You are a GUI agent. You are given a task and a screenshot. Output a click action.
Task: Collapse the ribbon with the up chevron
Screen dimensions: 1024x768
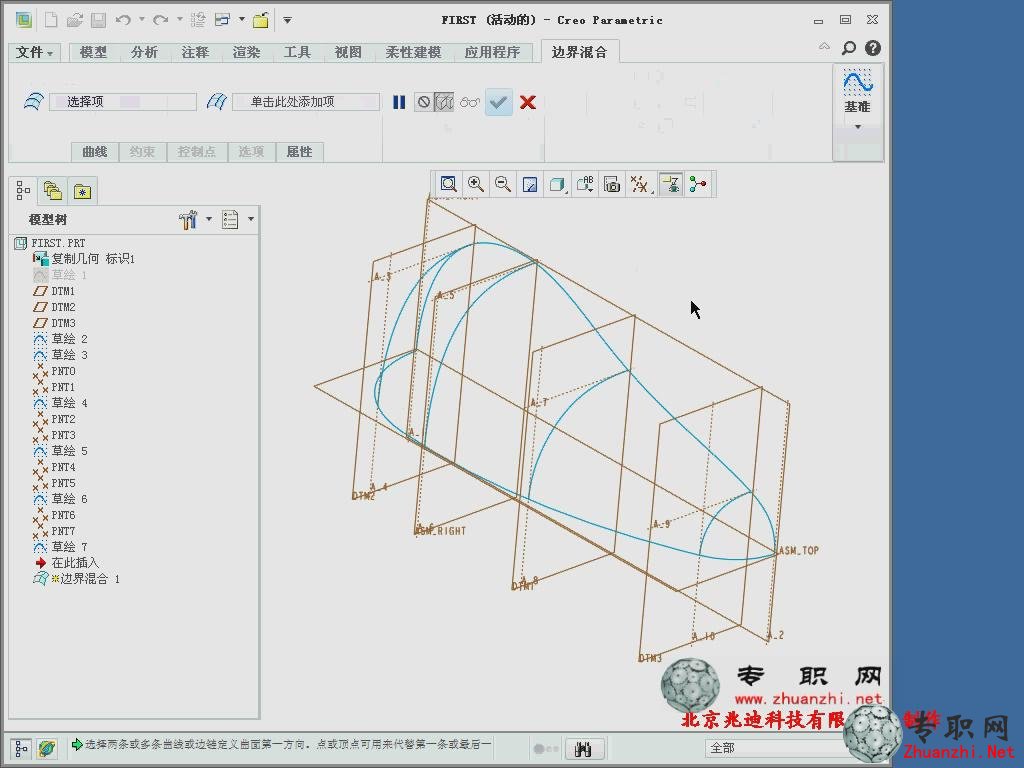coord(824,47)
